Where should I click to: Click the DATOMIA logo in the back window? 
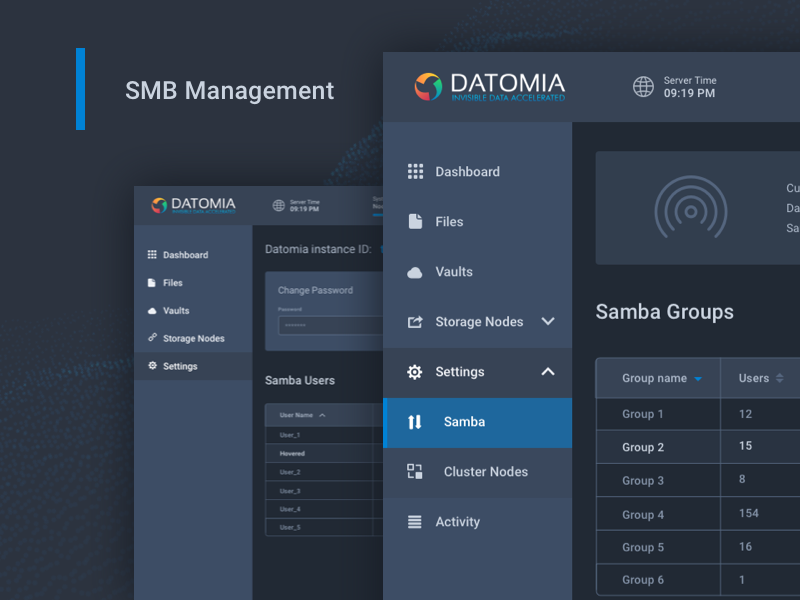click(193, 205)
